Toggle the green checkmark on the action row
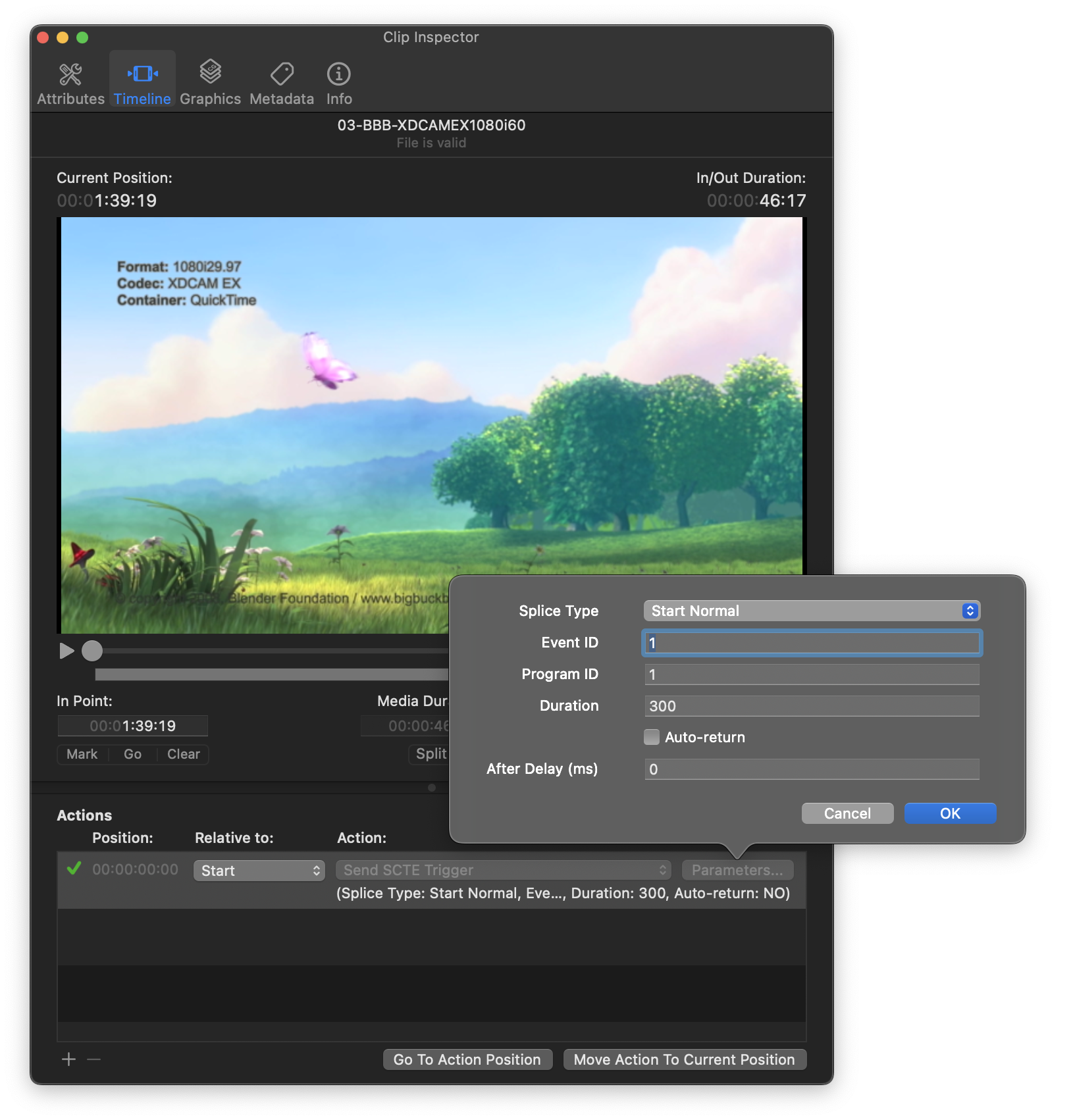Viewport: 1073px width, 1120px height. [x=74, y=869]
